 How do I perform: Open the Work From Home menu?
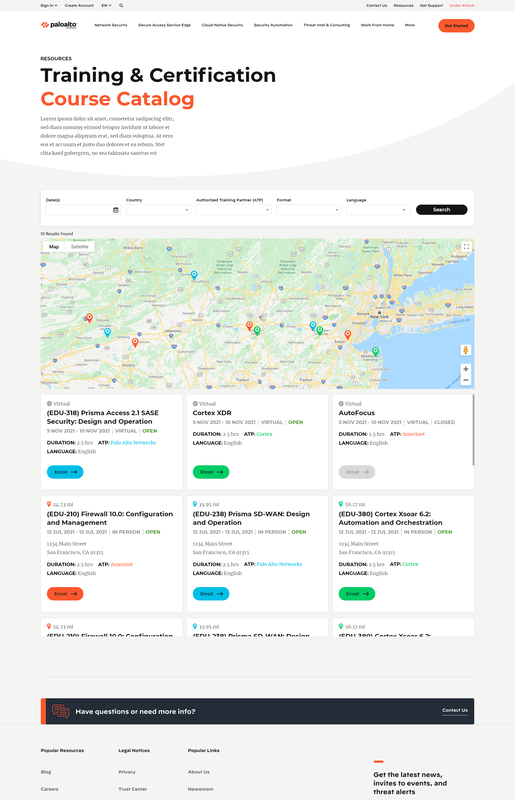(377, 25)
